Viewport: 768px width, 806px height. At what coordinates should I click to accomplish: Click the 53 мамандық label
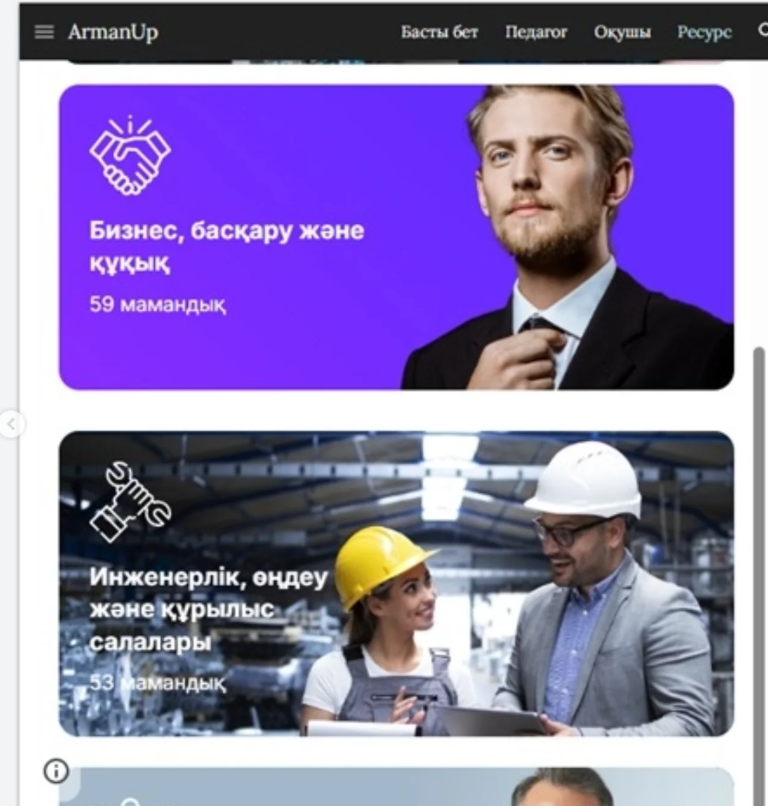[x=157, y=683]
